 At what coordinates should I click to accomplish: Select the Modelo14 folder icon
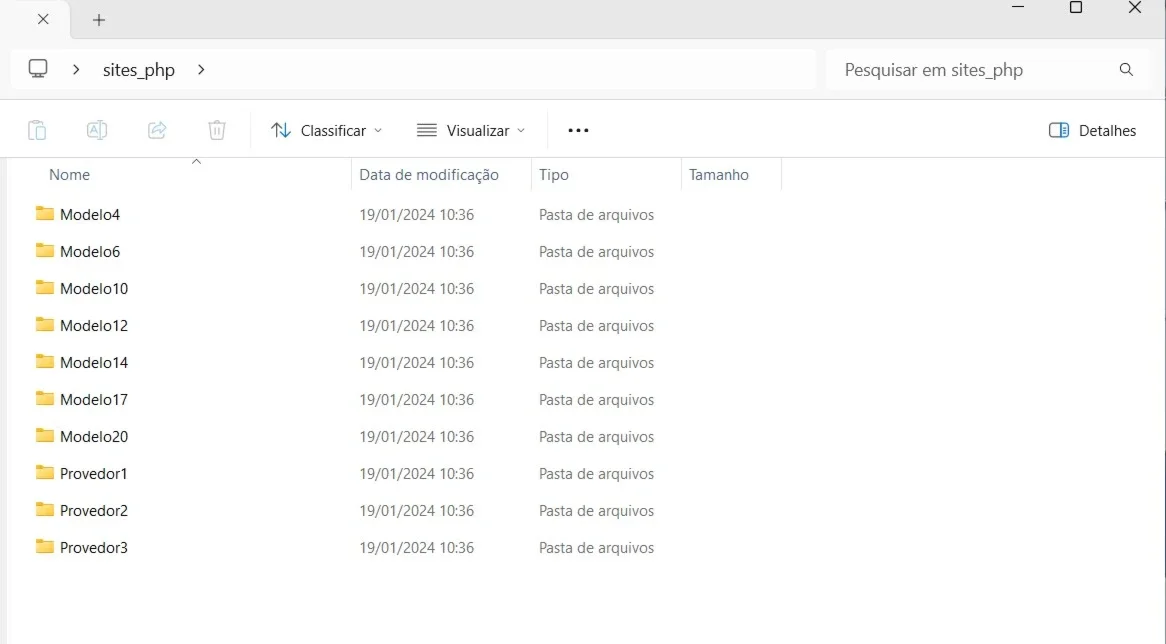point(45,362)
